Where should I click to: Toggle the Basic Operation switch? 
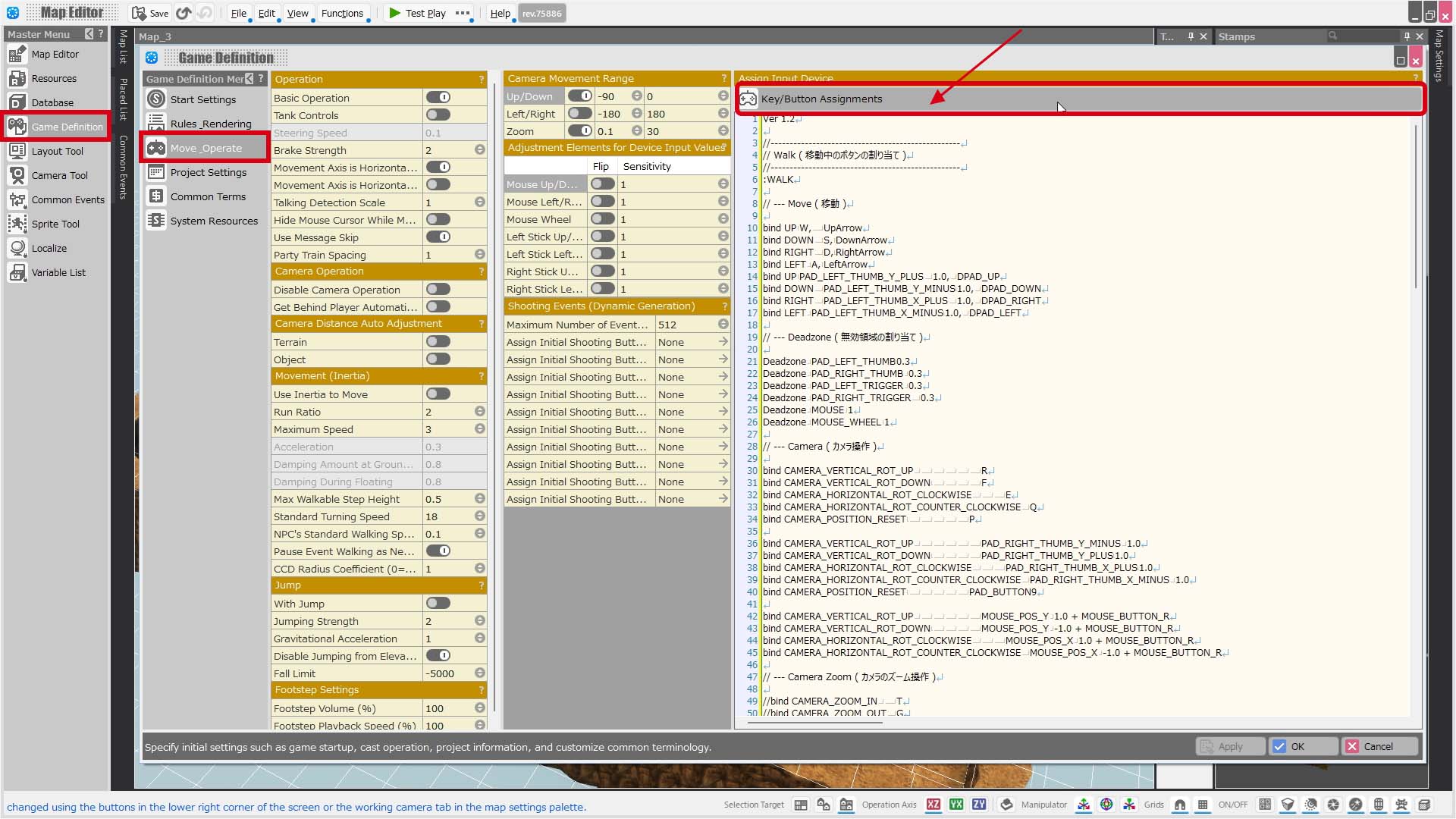438,98
